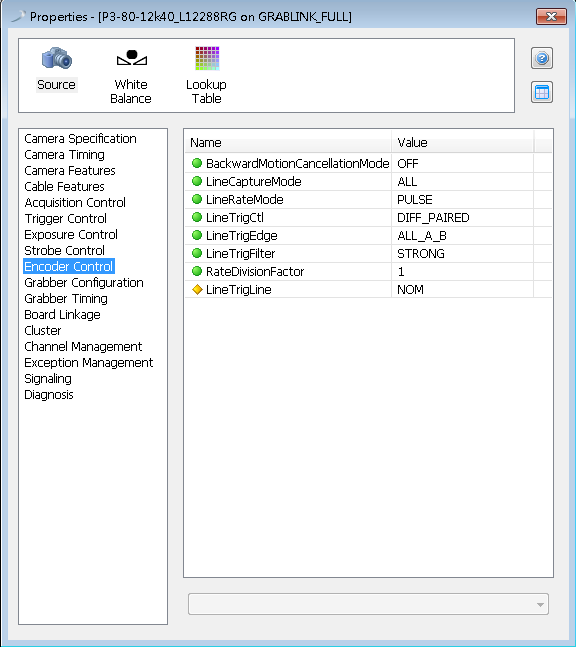Click the Properties window title icon

tap(18, 17)
